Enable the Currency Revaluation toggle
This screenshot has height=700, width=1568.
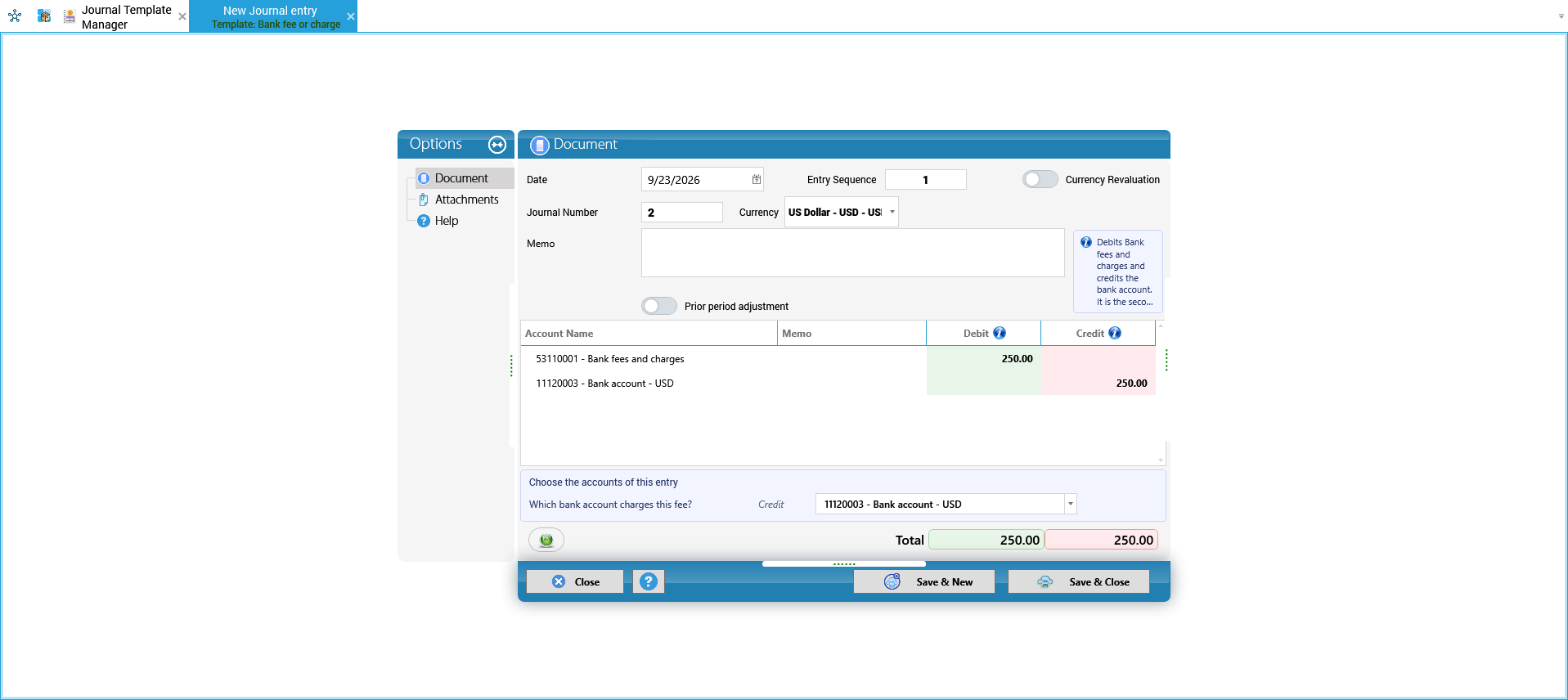coord(1040,179)
